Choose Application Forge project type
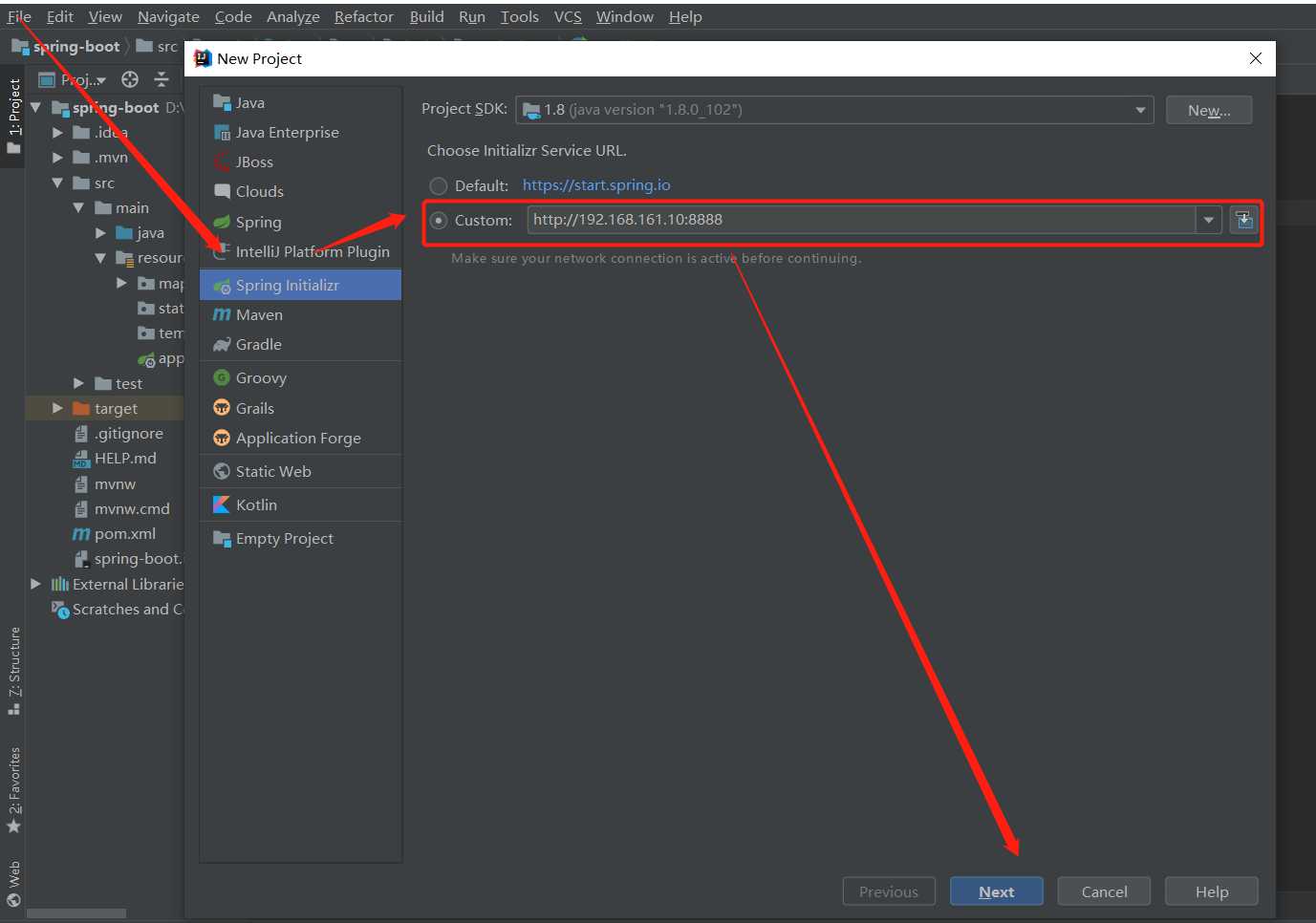This screenshot has width=1316, height=923. click(300, 438)
